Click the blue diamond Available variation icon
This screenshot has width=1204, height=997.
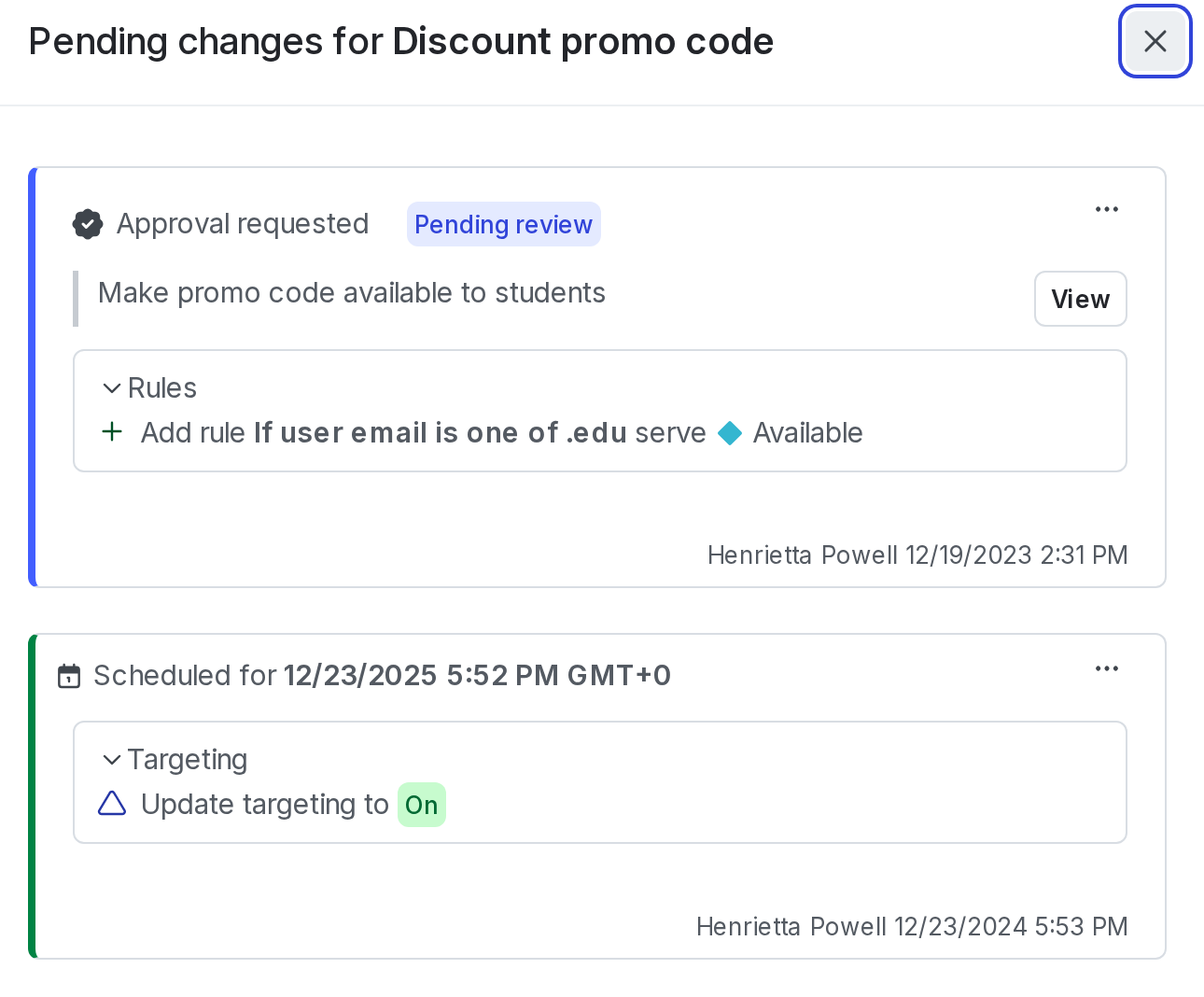click(730, 433)
